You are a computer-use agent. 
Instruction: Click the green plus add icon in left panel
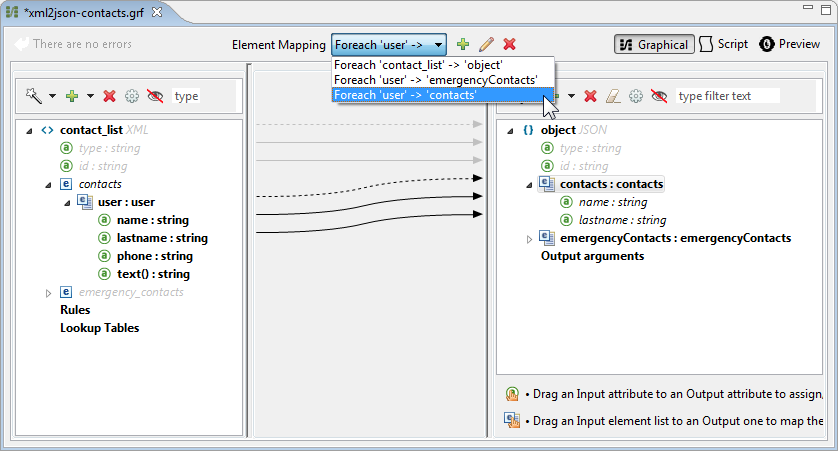pyautogui.click(x=72, y=96)
